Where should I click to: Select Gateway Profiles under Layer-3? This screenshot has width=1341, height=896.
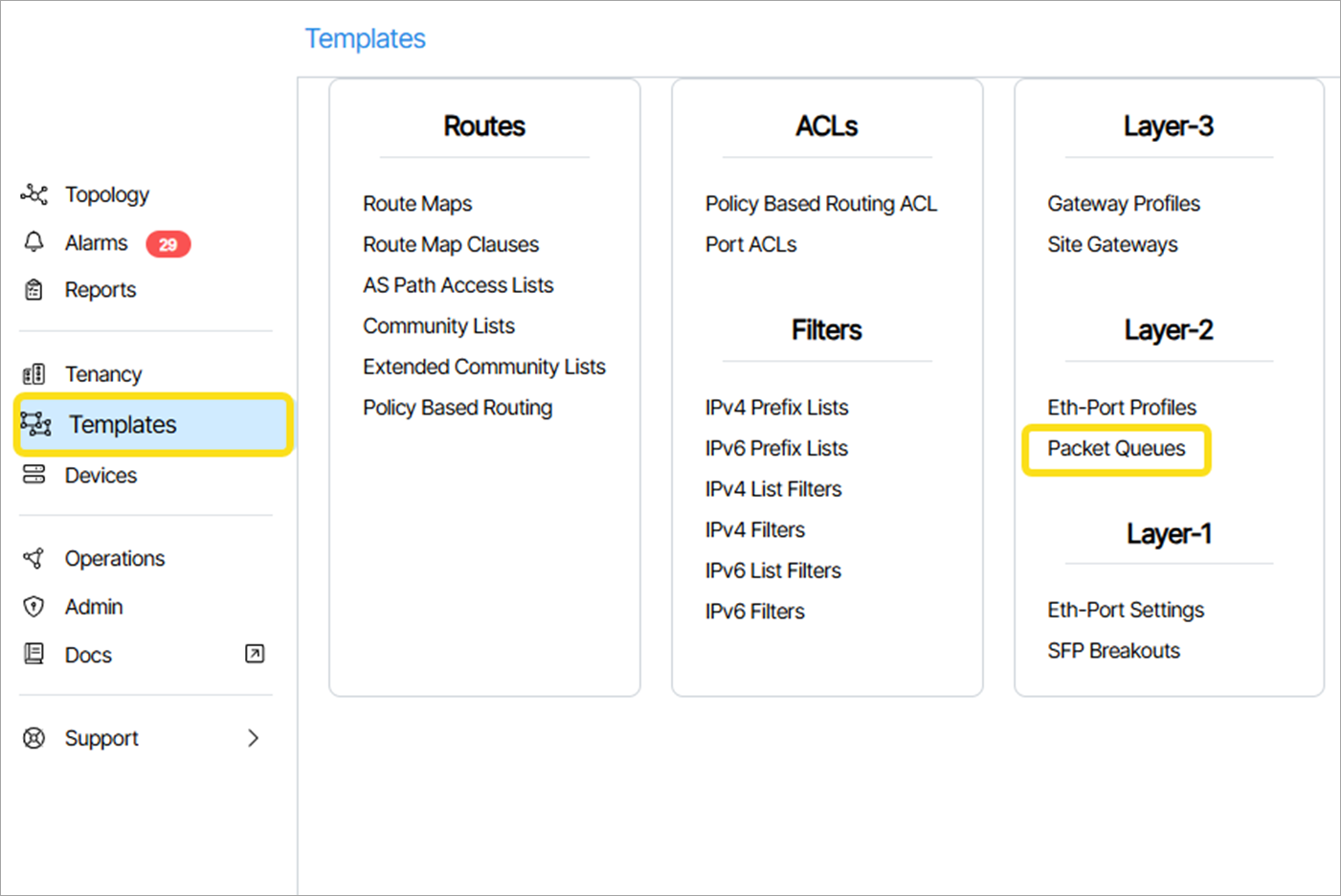1124,204
